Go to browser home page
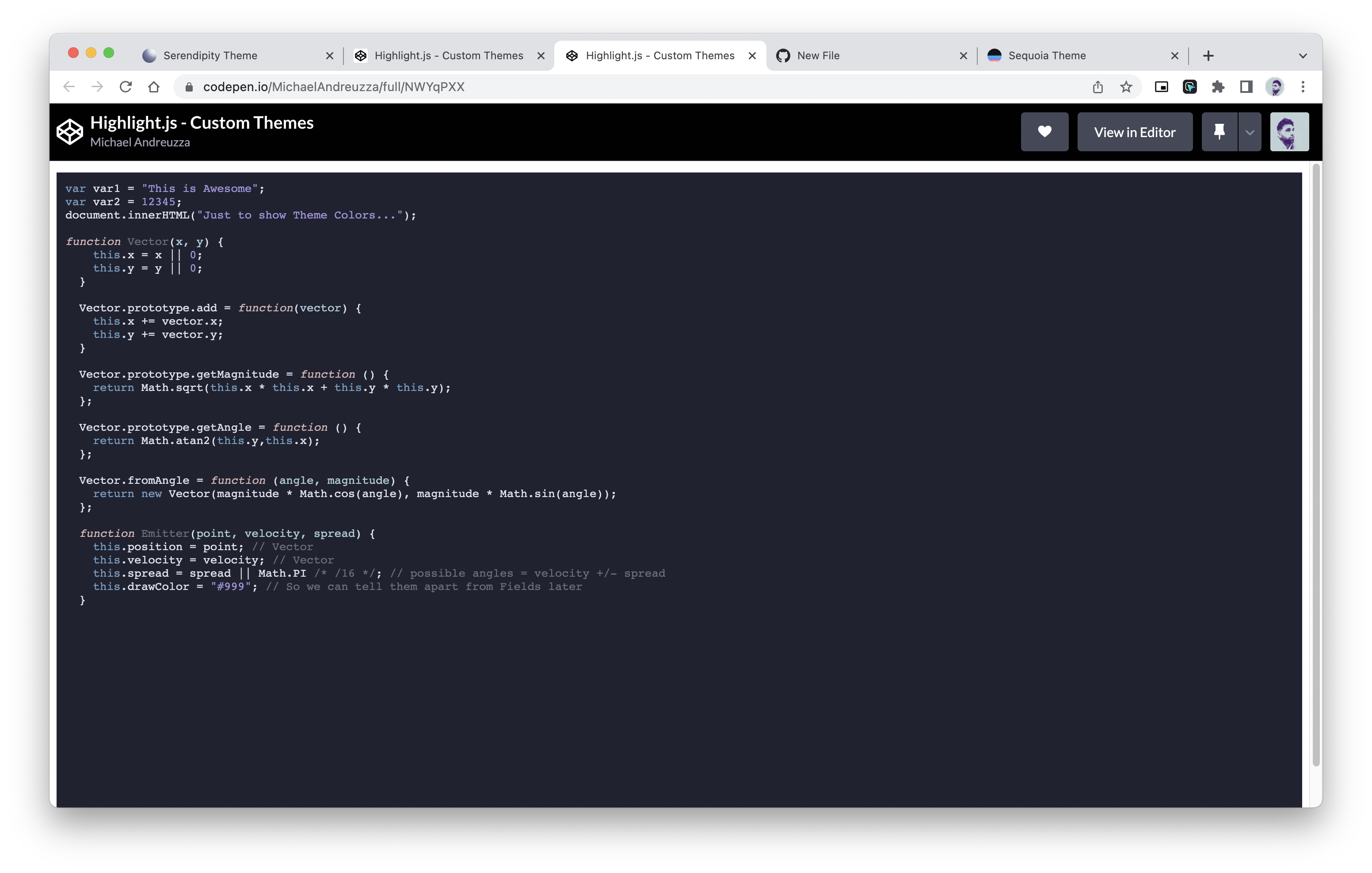 [153, 87]
